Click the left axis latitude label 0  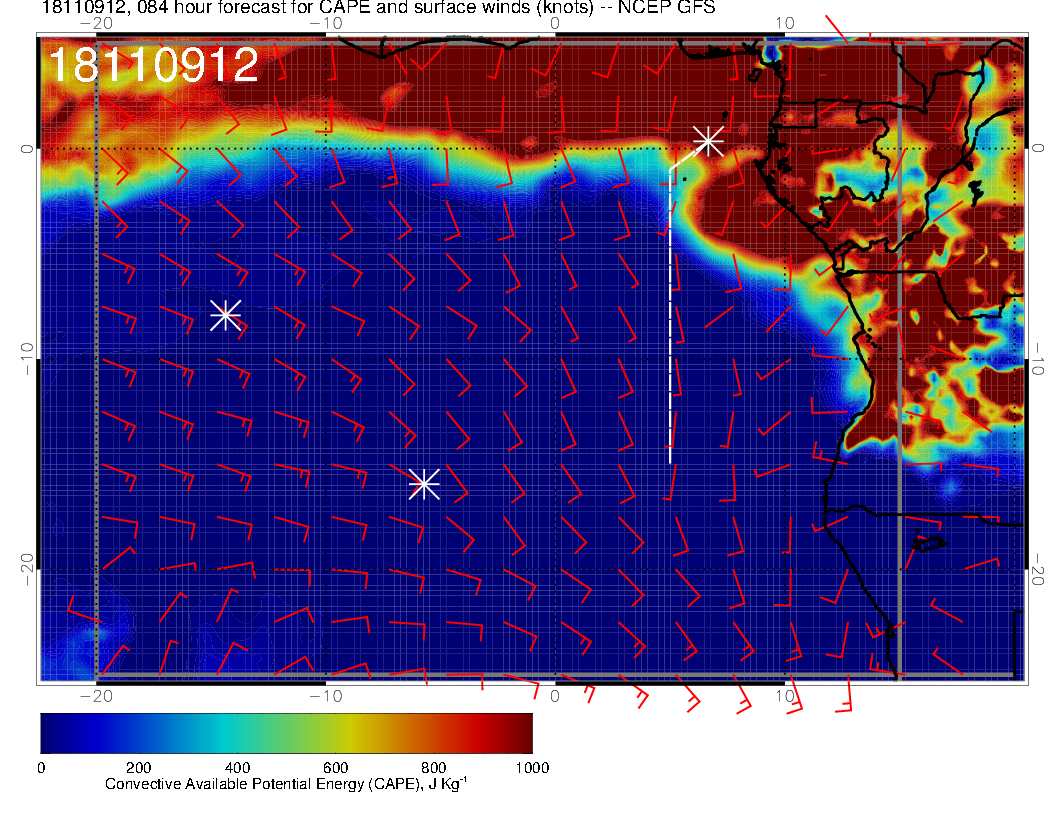coord(26,148)
